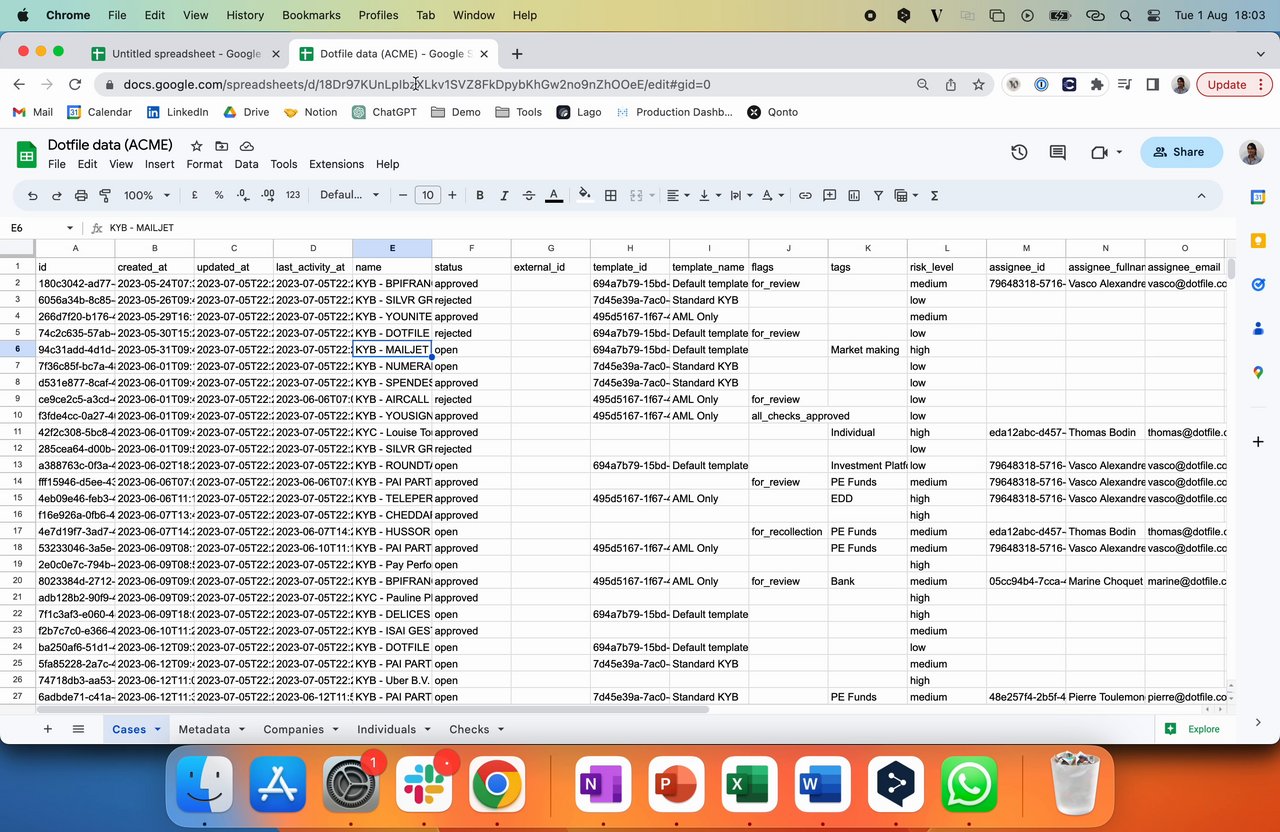Open the text color picker

(x=554, y=196)
